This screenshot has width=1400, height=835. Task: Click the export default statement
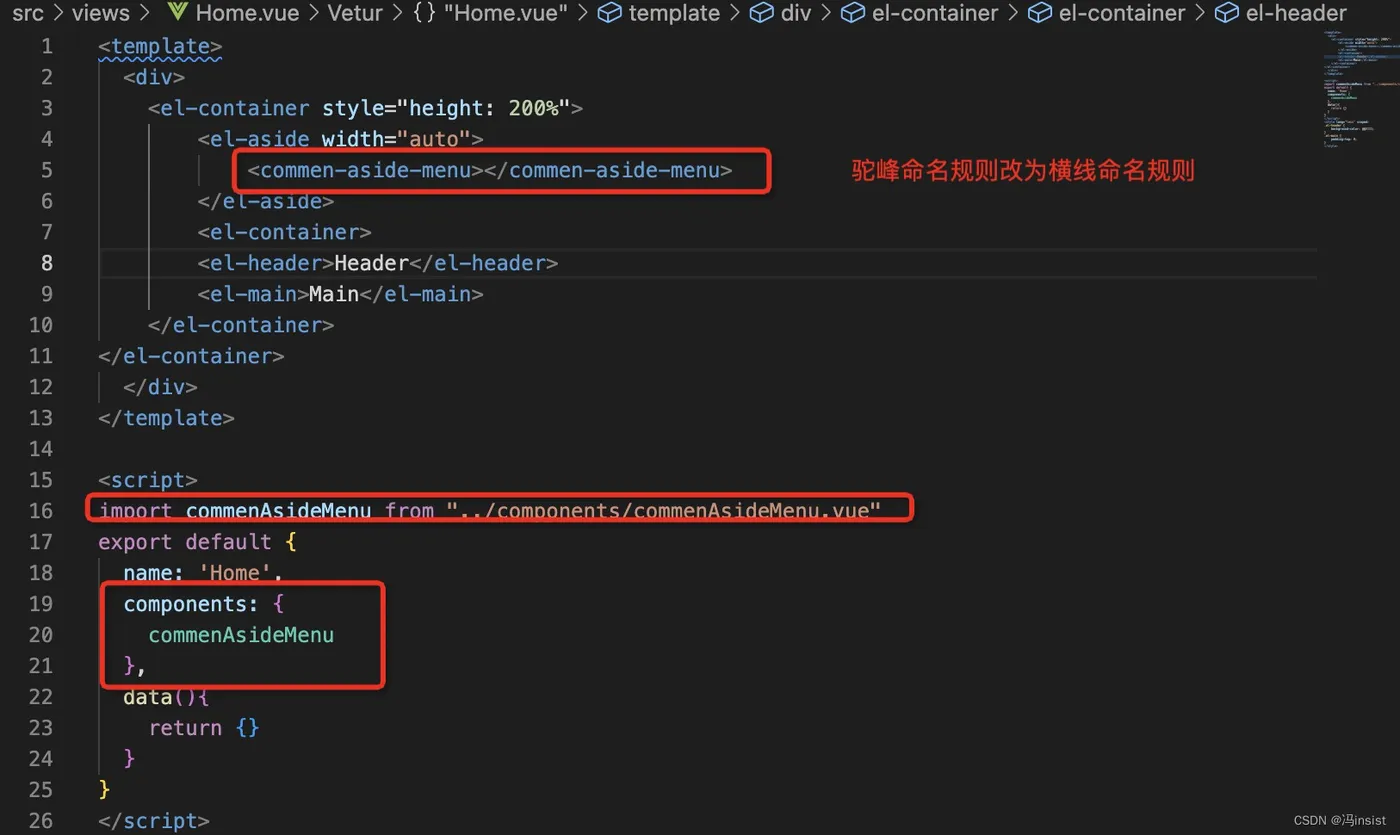coord(185,542)
